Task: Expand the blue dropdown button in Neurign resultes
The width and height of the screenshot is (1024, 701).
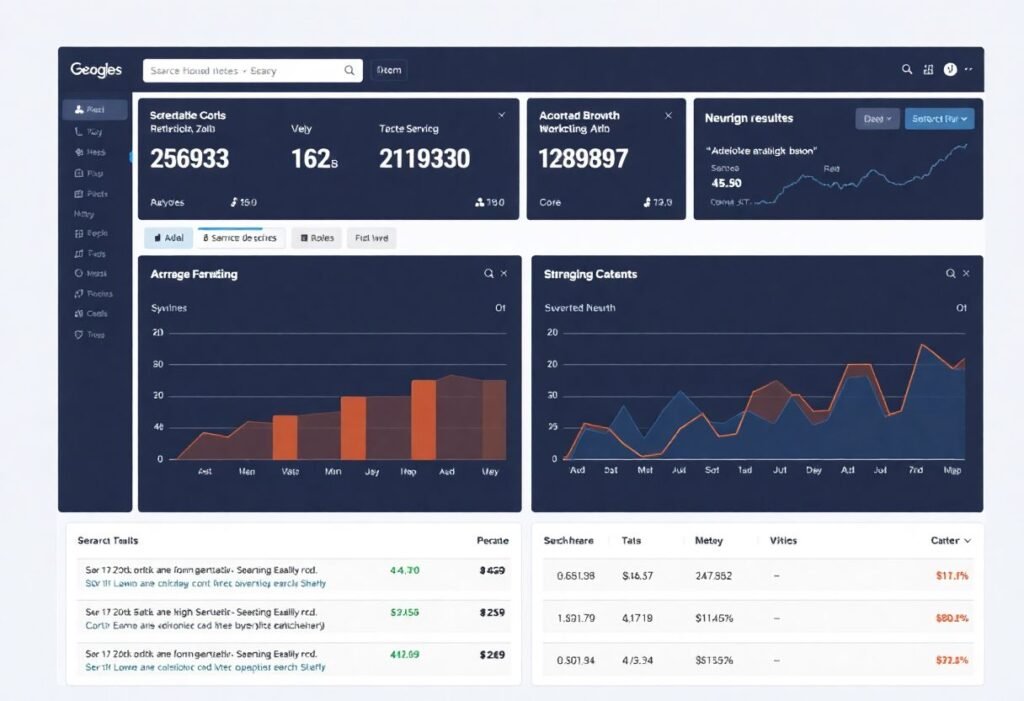Action: pos(939,119)
